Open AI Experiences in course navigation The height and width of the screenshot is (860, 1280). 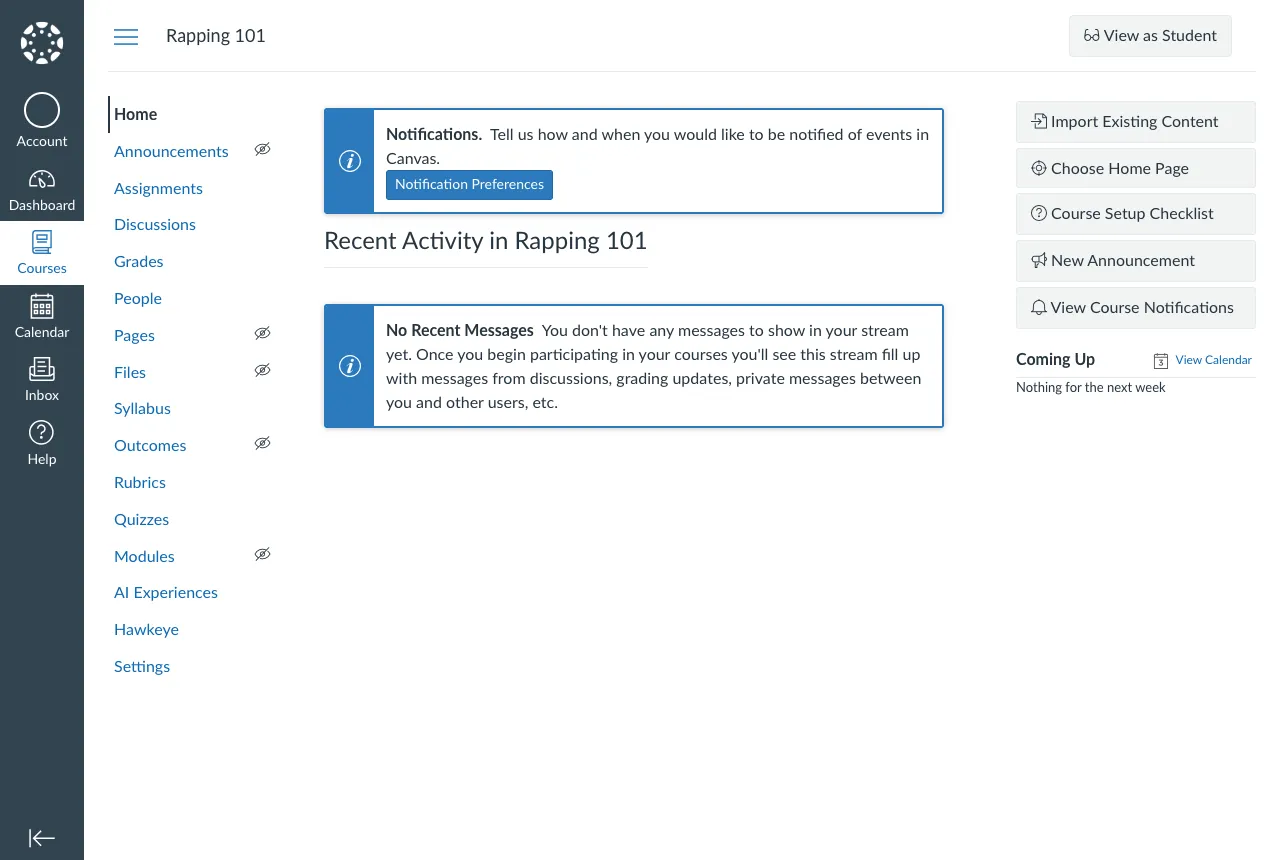166,593
